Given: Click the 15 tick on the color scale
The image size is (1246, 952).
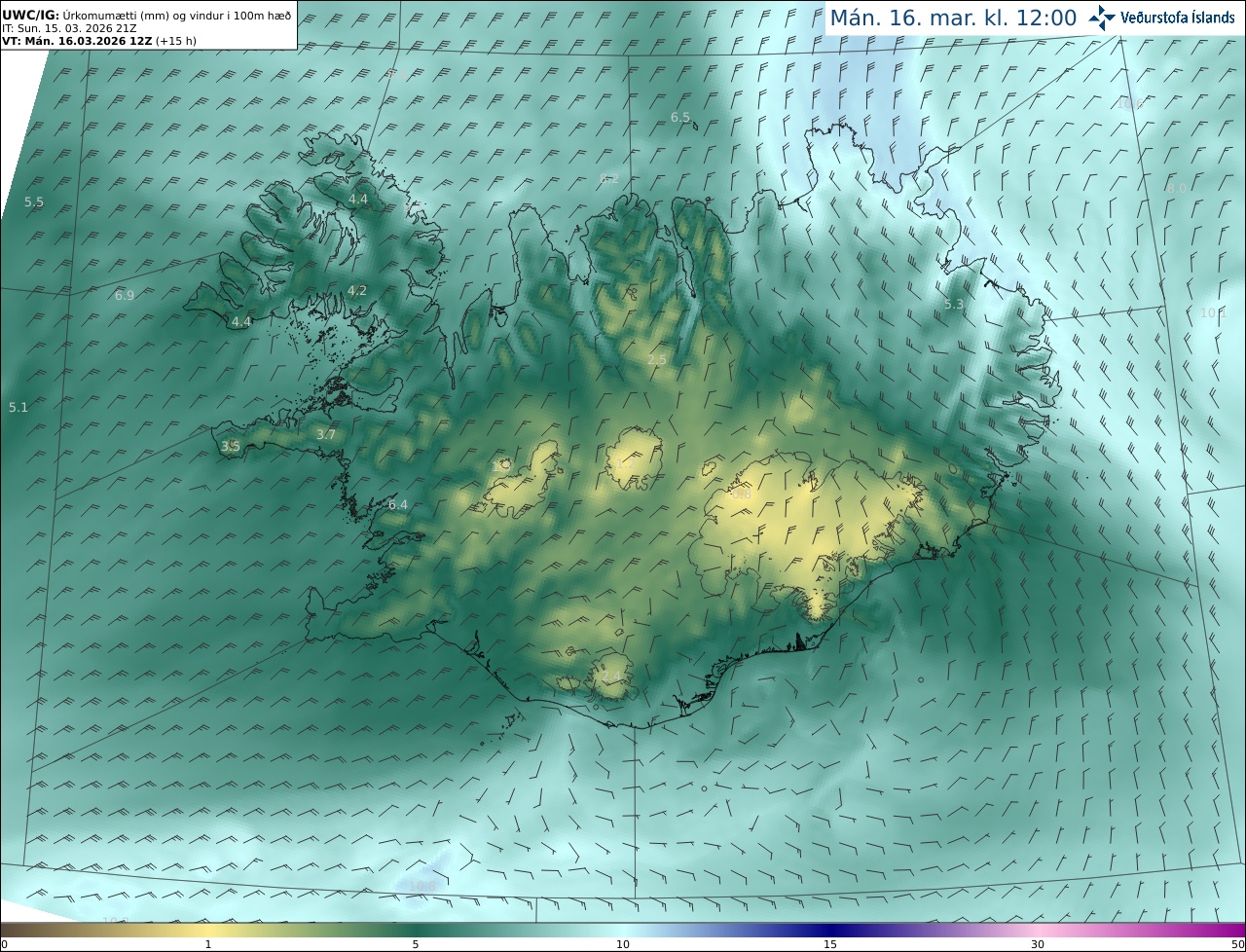Looking at the screenshot, I should click(830, 944).
